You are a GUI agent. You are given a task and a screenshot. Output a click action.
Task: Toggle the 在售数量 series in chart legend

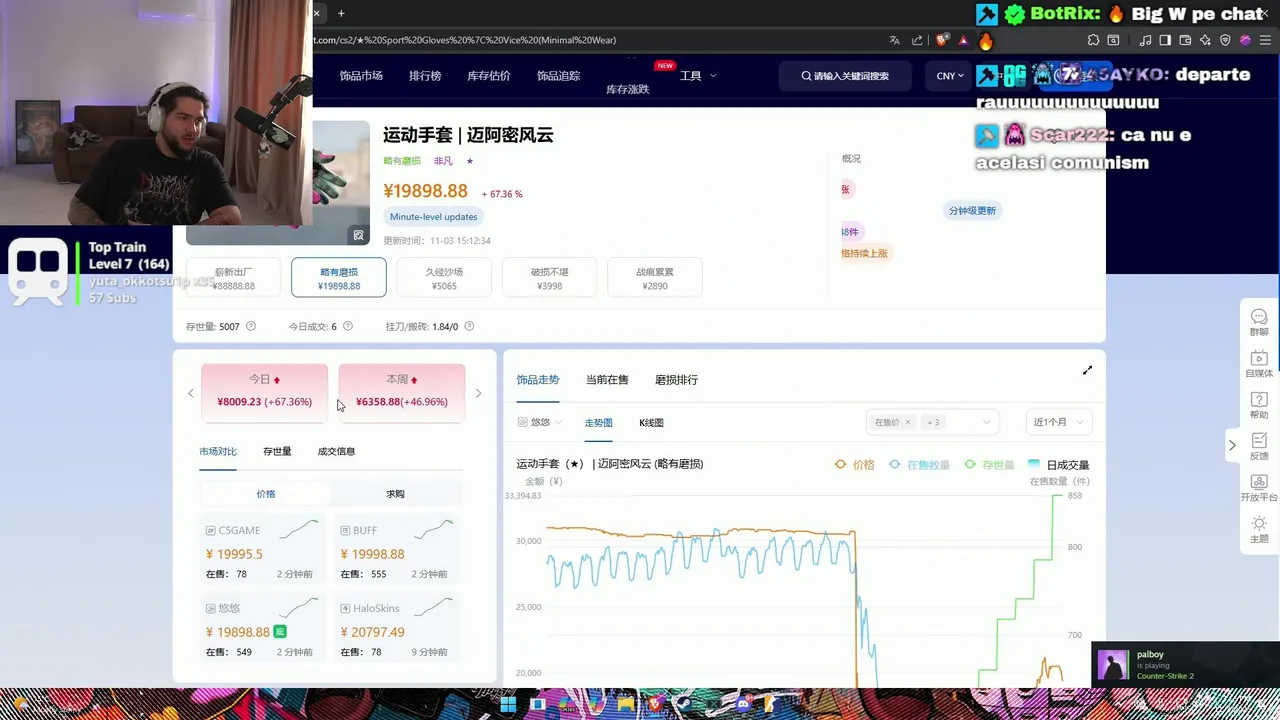(x=919, y=465)
